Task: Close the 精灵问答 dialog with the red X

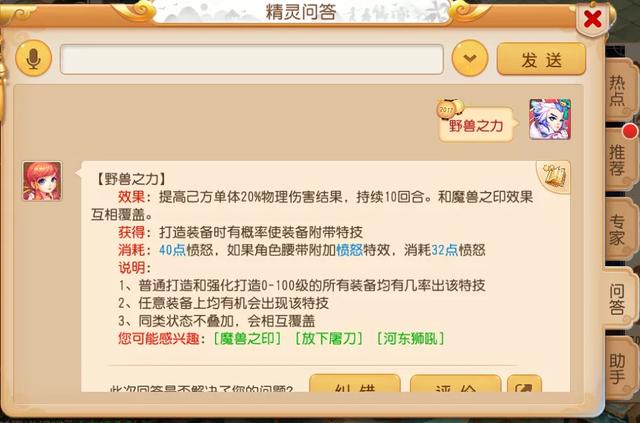Action: point(592,19)
